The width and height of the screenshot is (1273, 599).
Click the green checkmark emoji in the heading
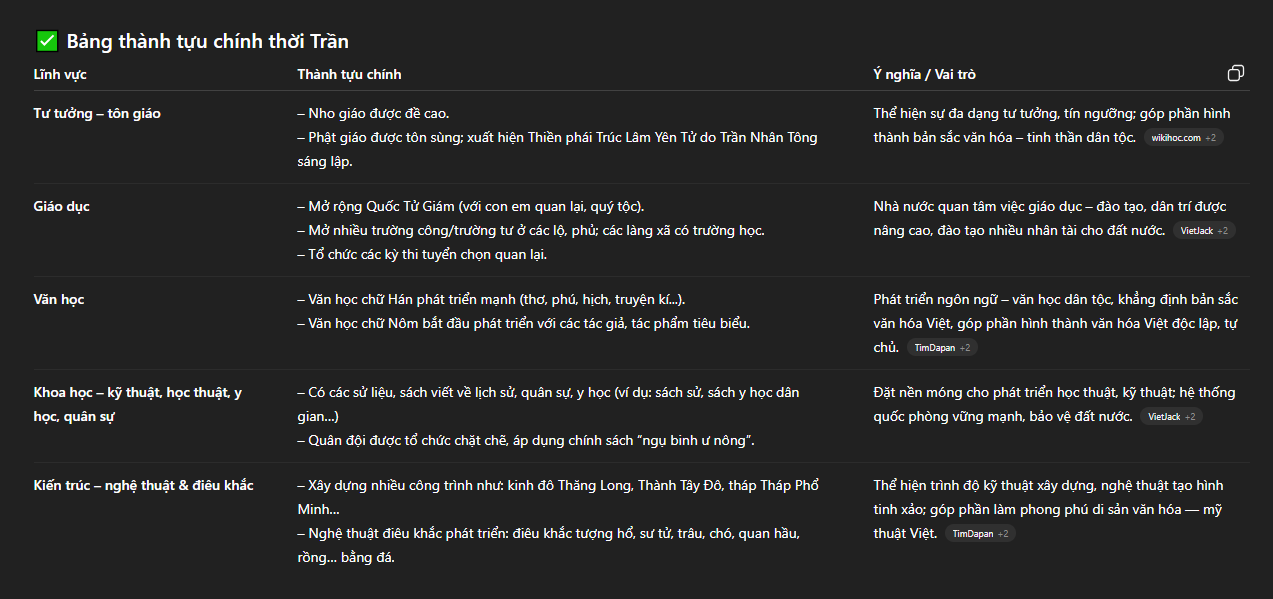pos(46,41)
